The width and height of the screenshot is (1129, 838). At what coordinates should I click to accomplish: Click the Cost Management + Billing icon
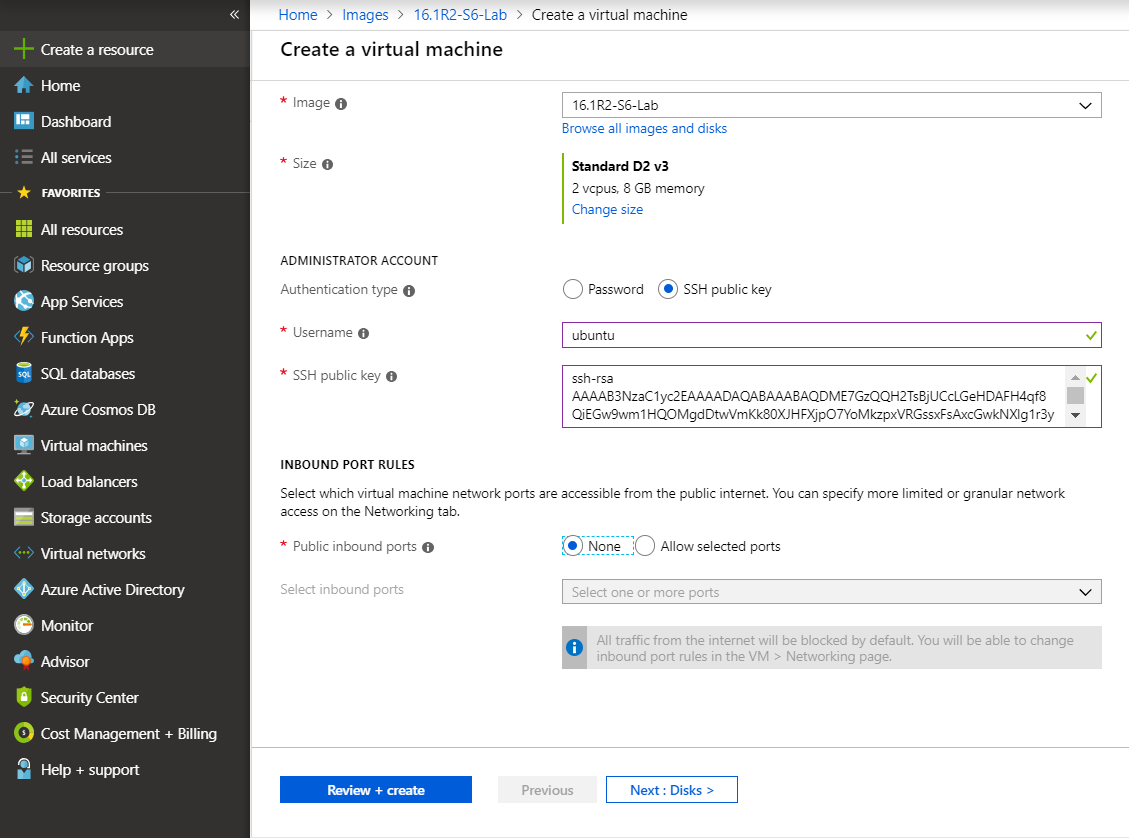point(24,733)
